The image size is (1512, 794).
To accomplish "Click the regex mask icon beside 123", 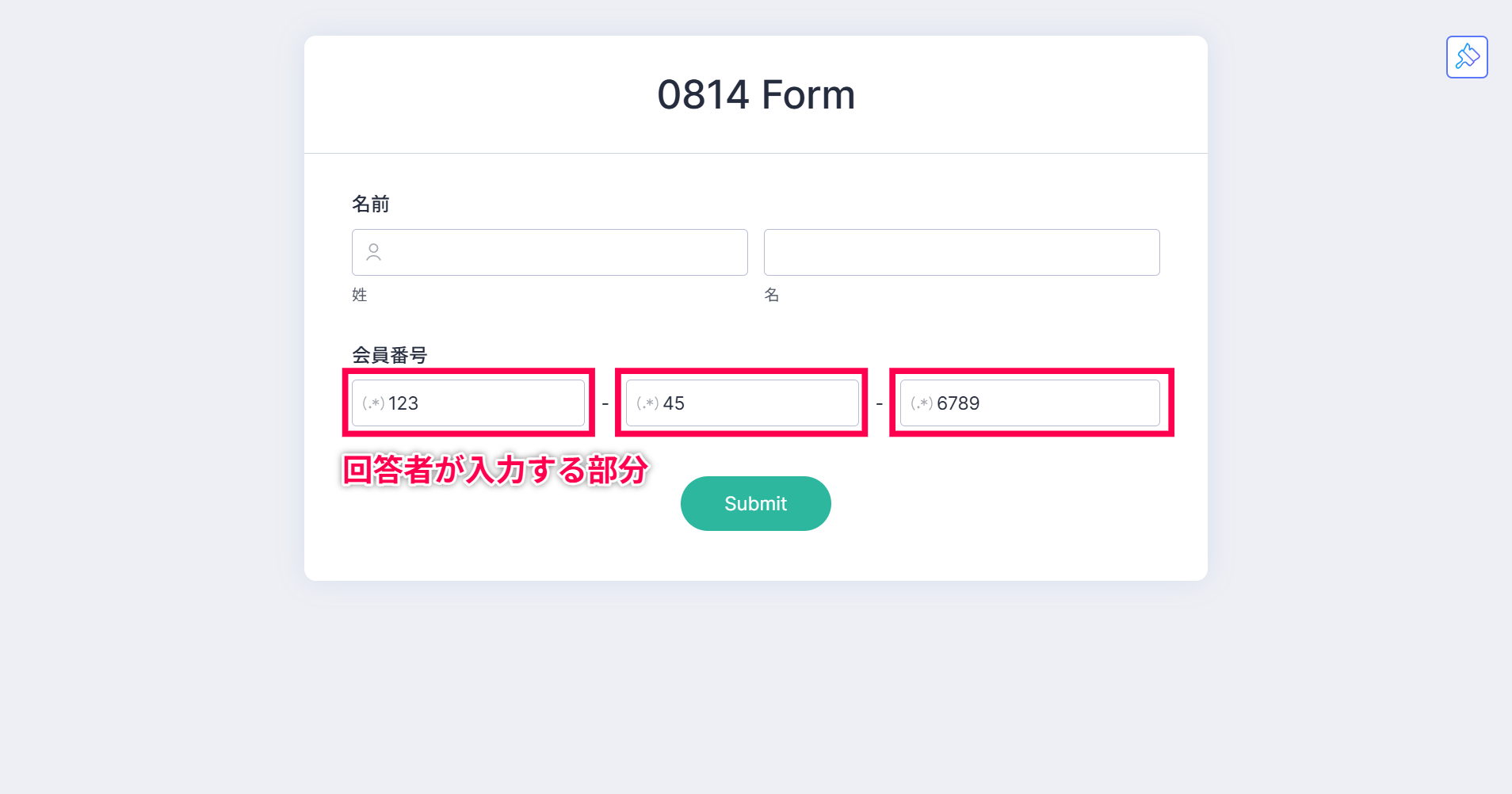I will click(373, 403).
